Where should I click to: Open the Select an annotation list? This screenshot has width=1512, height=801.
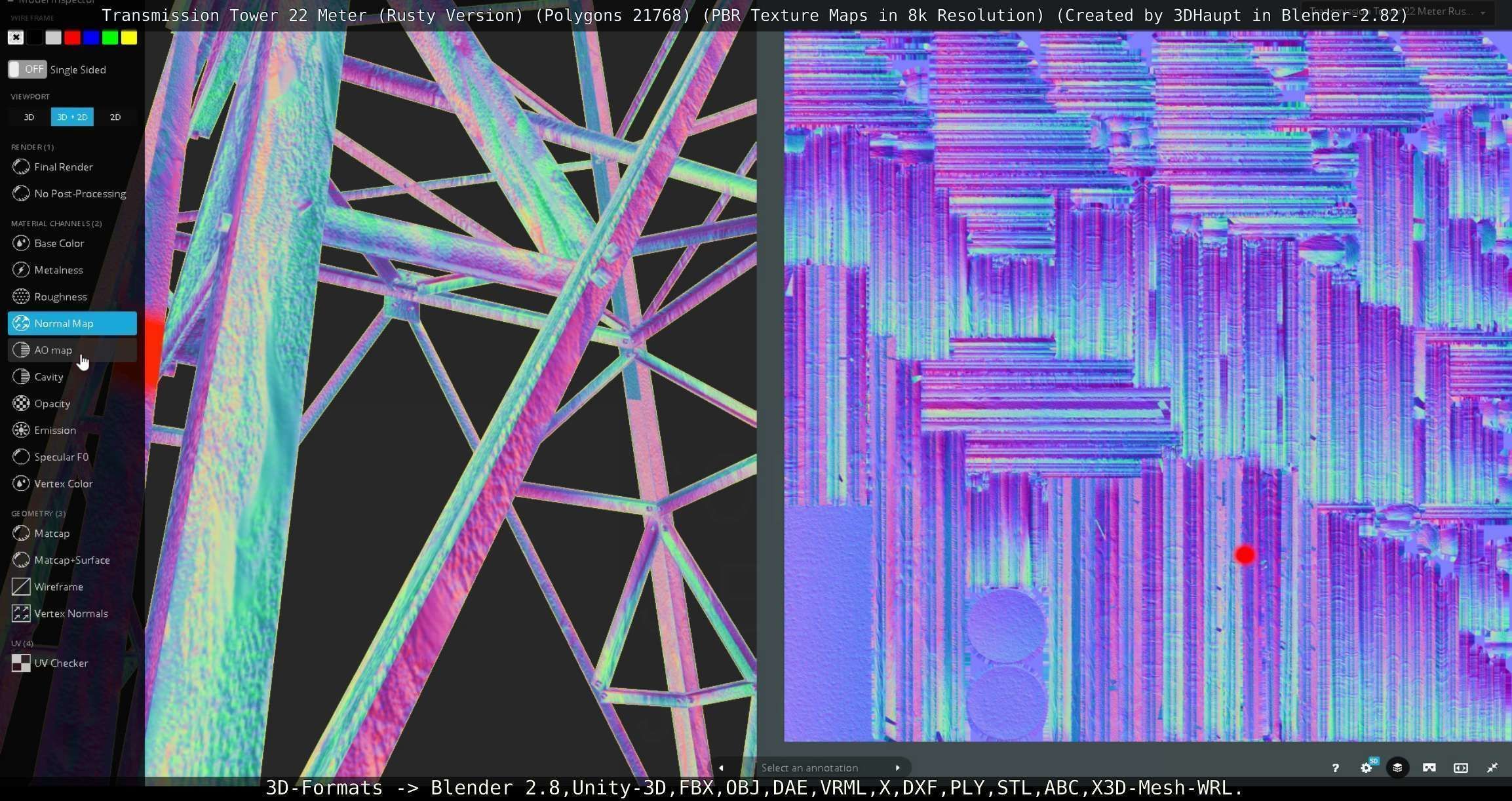click(x=809, y=768)
